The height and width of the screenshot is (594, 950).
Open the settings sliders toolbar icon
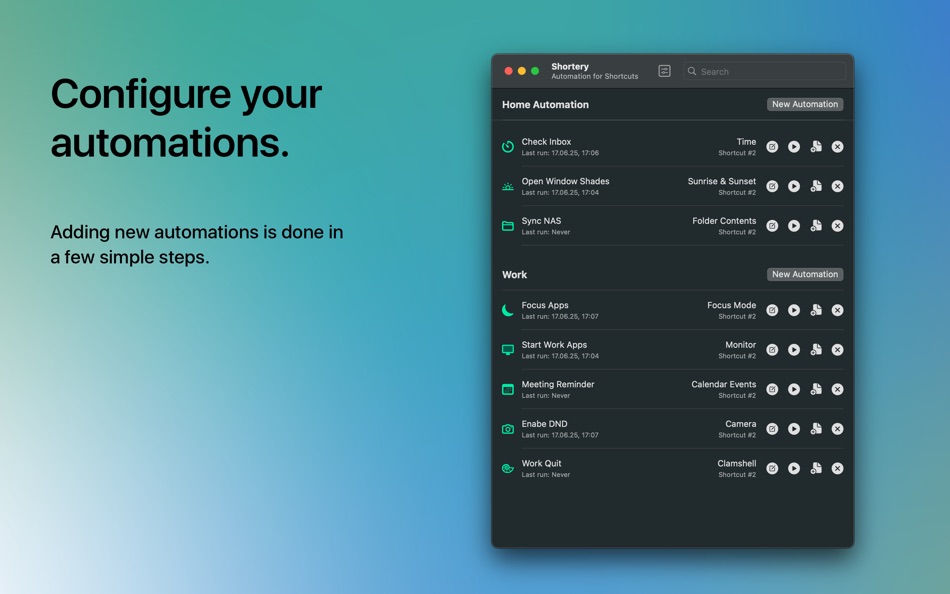664,71
